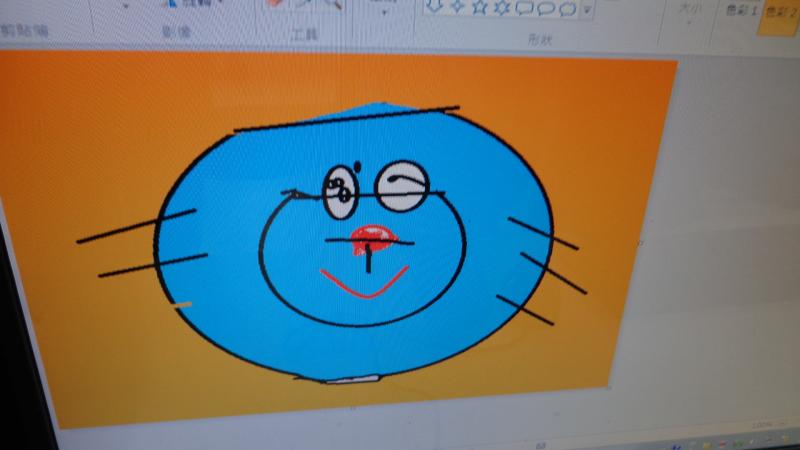Expand the shapes gallery dropdown
Screen dimensions: 800x450
(x=587, y=10)
